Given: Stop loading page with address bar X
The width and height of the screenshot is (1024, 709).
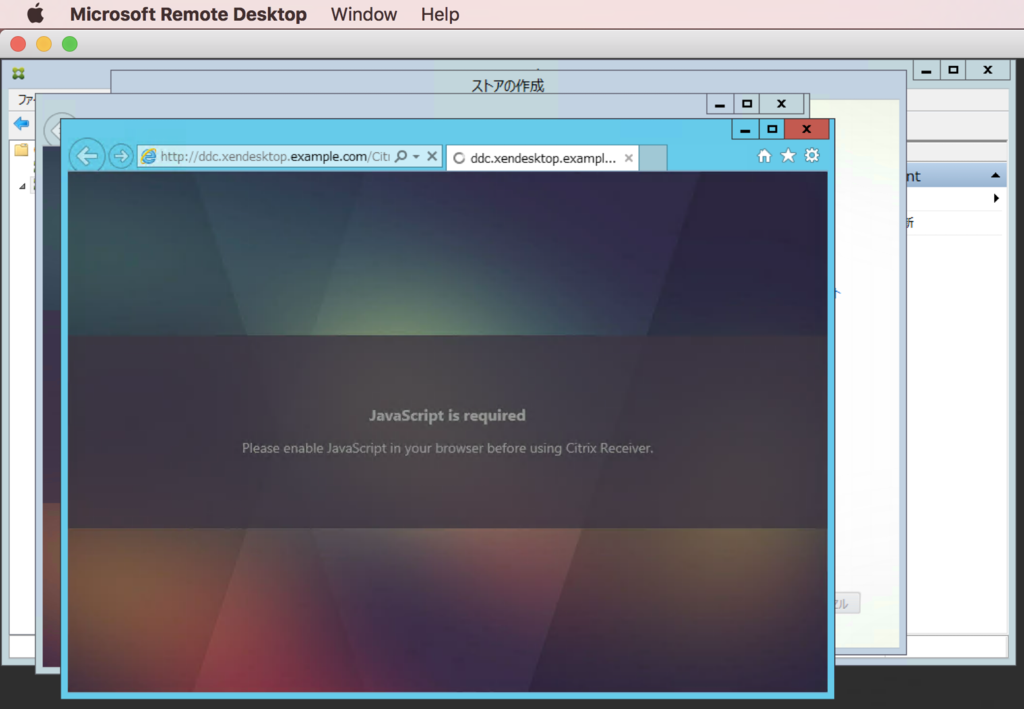Looking at the screenshot, I should [x=432, y=156].
